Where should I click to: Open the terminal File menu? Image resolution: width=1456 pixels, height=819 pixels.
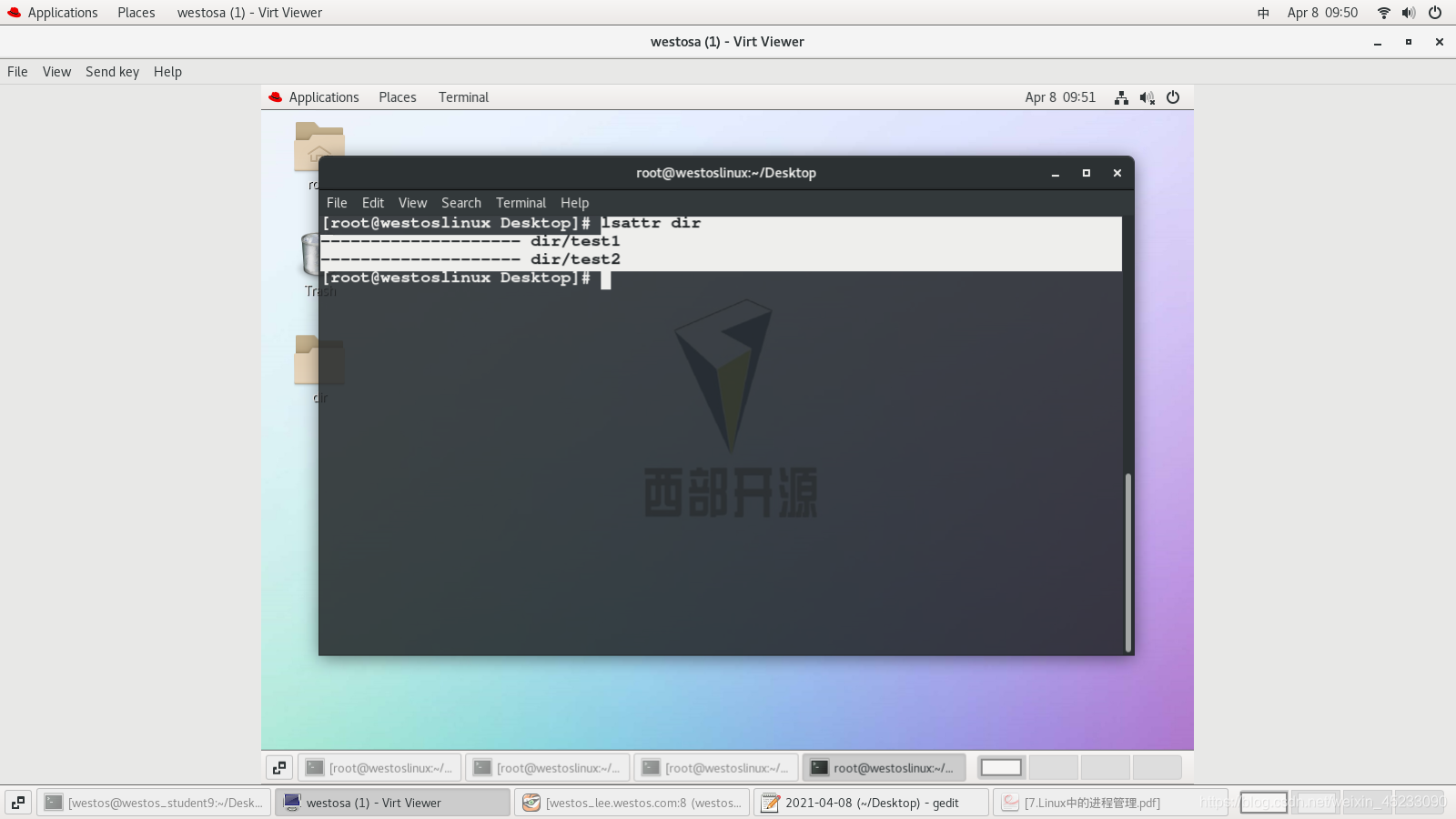(337, 203)
